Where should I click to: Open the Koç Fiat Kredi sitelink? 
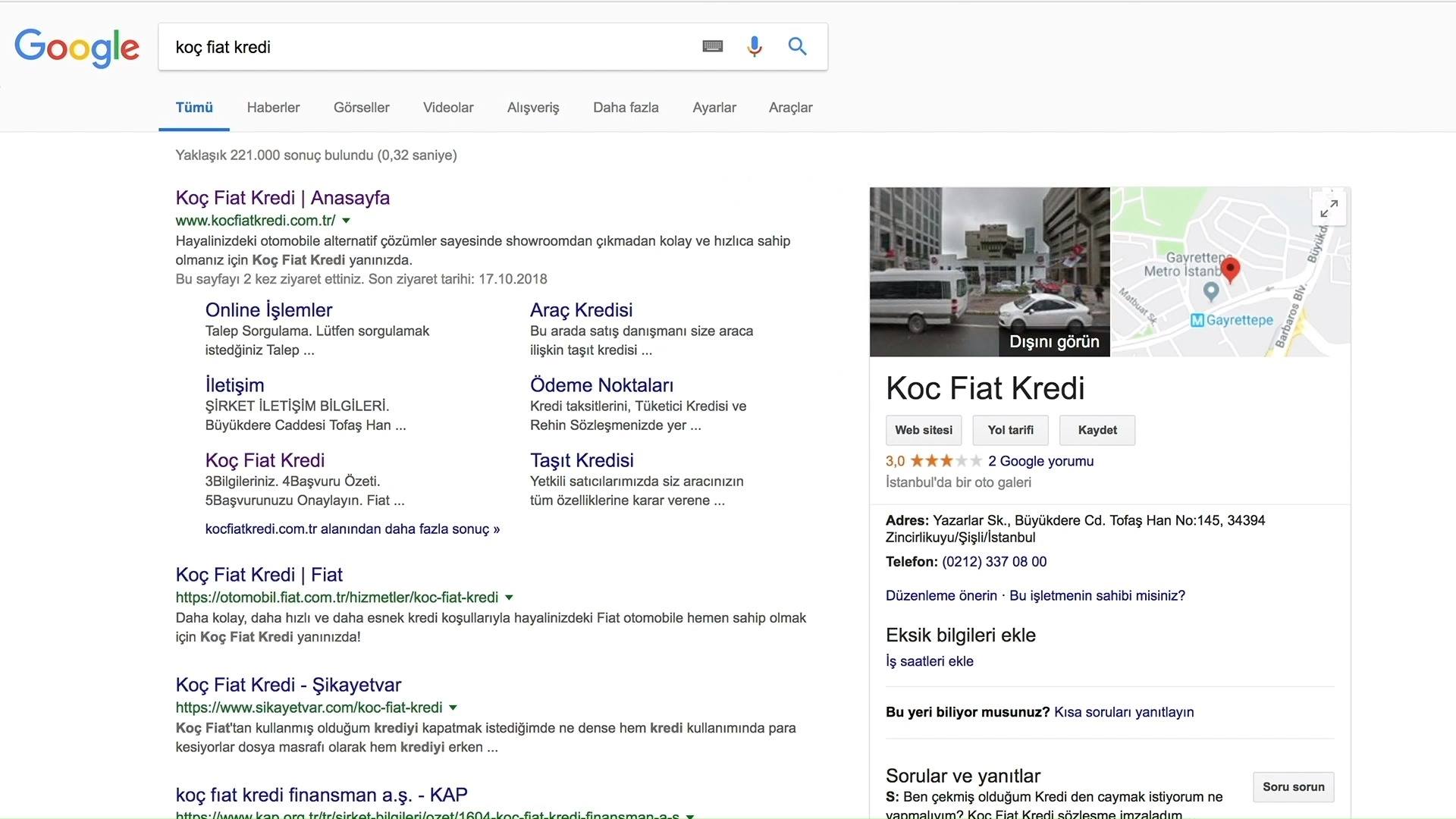point(265,460)
